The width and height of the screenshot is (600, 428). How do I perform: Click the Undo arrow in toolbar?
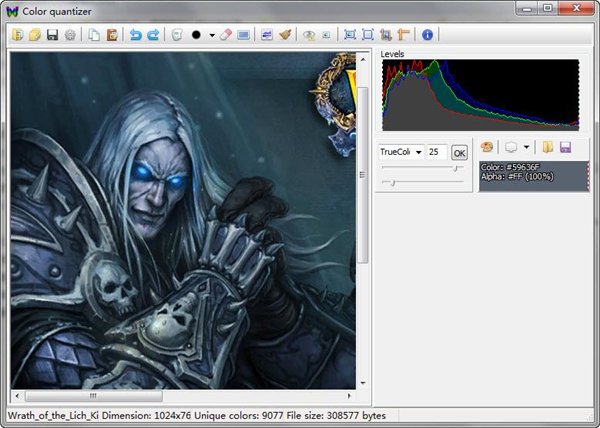[136, 34]
